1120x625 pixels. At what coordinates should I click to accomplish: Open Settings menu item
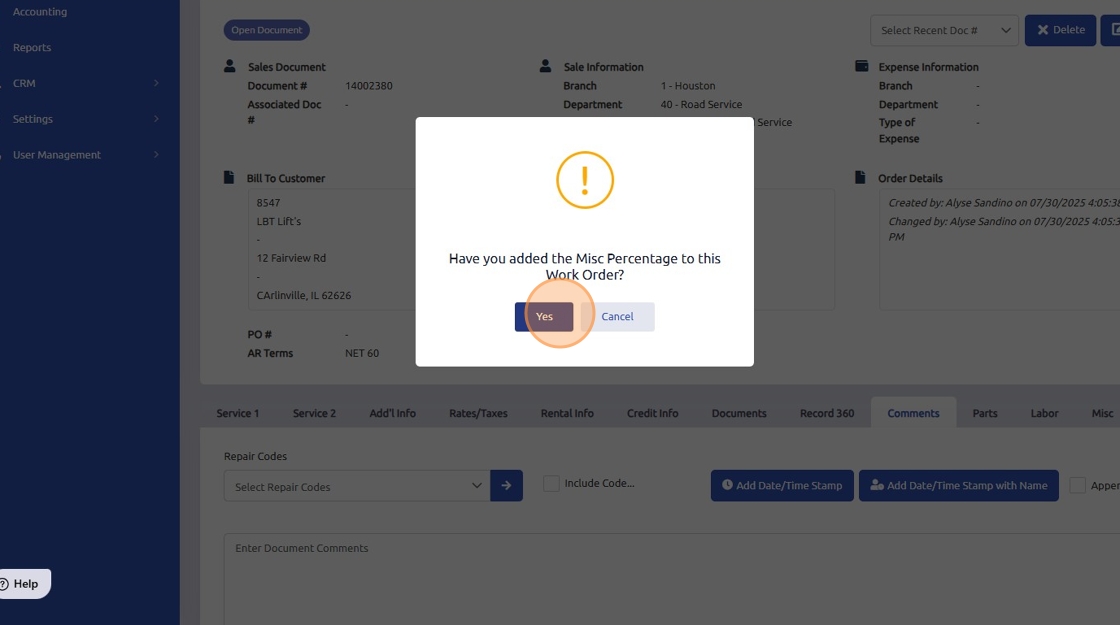click(33, 119)
